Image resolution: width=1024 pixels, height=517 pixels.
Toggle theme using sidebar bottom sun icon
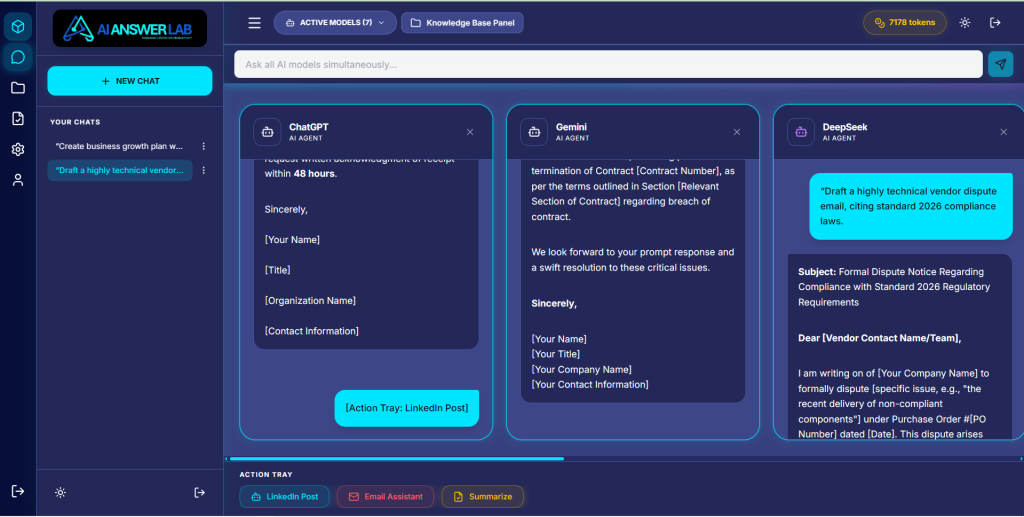pos(61,492)
